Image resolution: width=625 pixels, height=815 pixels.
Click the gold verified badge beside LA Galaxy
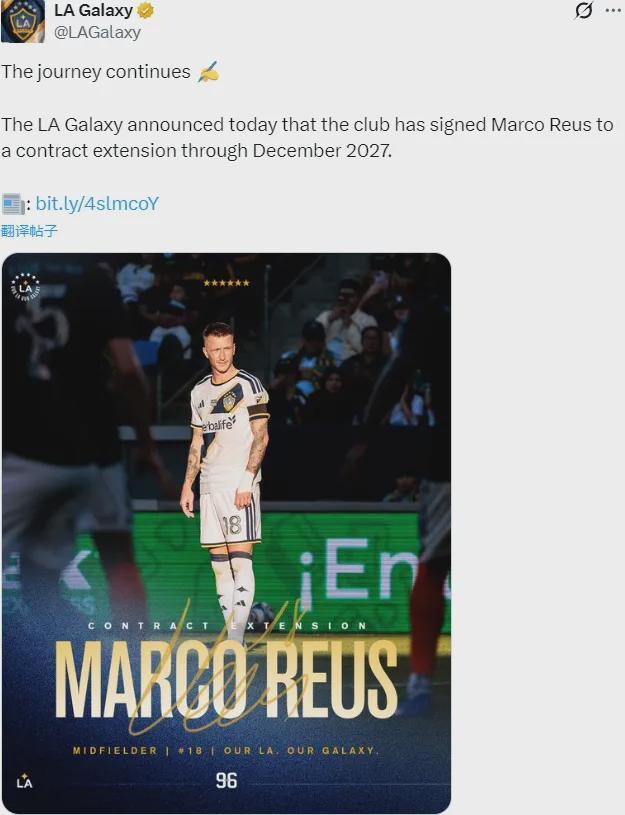(145, 10)
